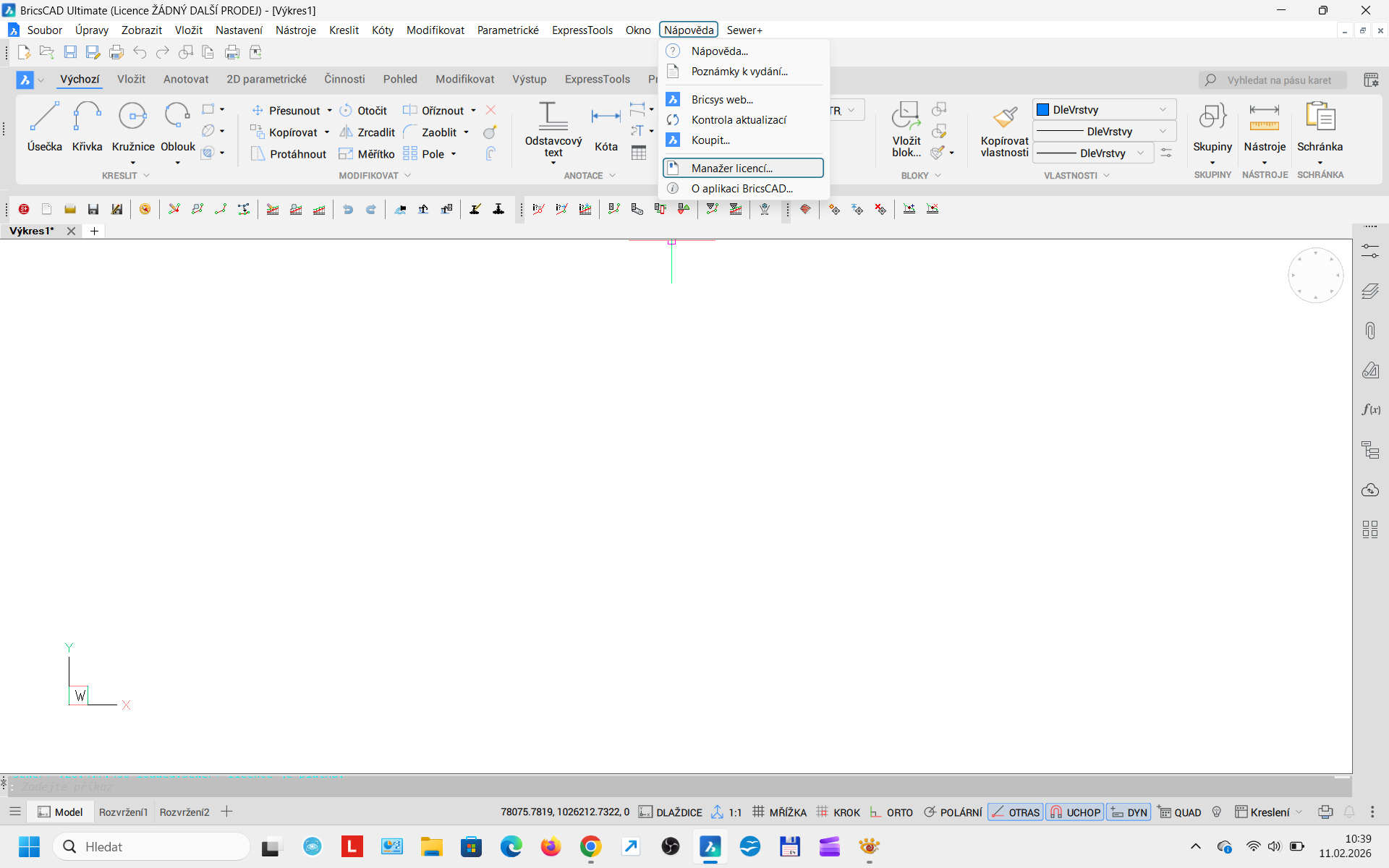Expand the DleVrstvy color dropdown

coord(1163,110)
